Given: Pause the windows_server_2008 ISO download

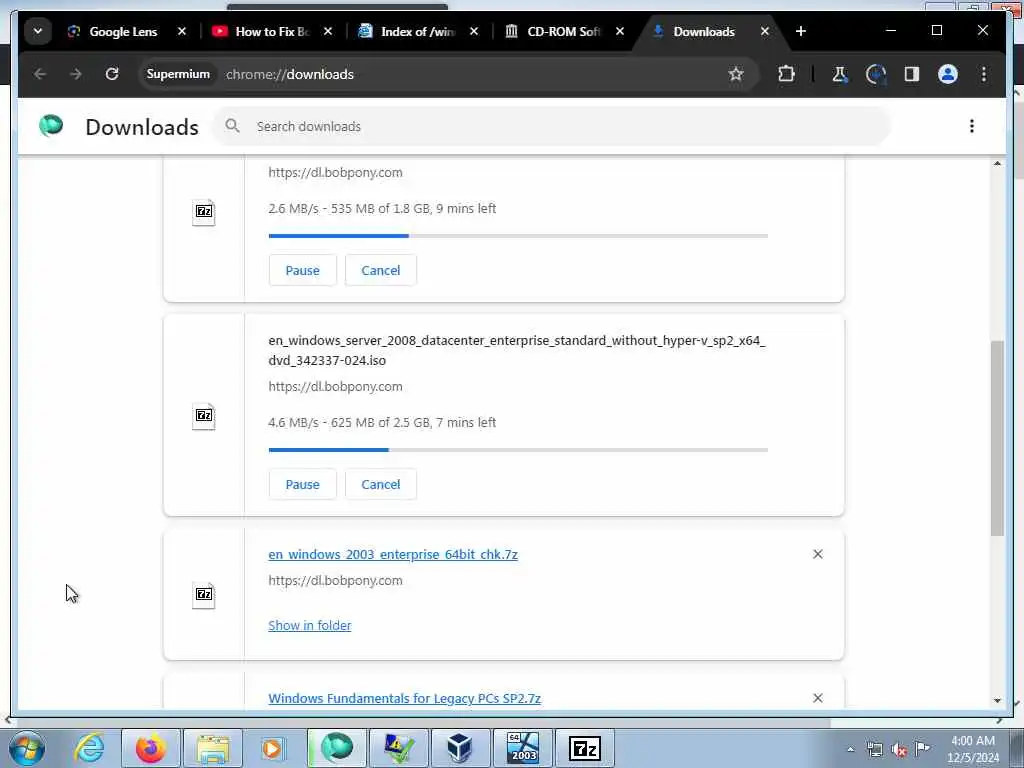Looking at the screenshot, I should point(302,485).
